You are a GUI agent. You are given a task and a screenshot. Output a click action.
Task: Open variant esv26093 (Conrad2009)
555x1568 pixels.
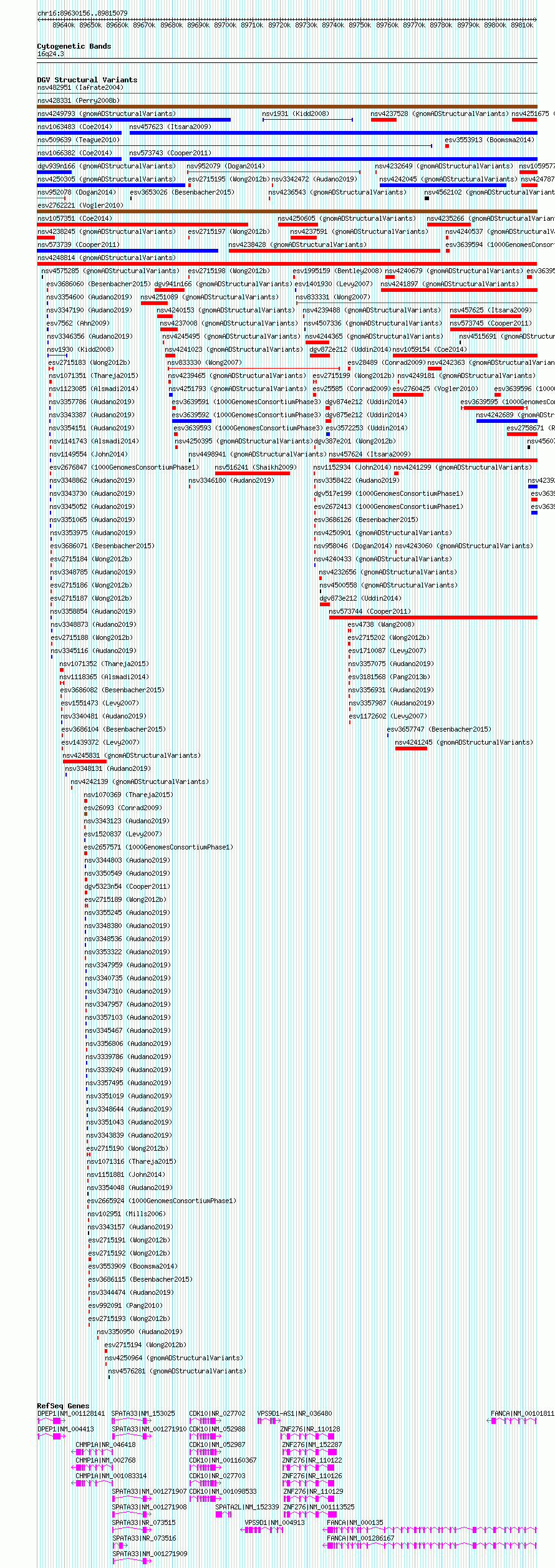coord(123,808)
